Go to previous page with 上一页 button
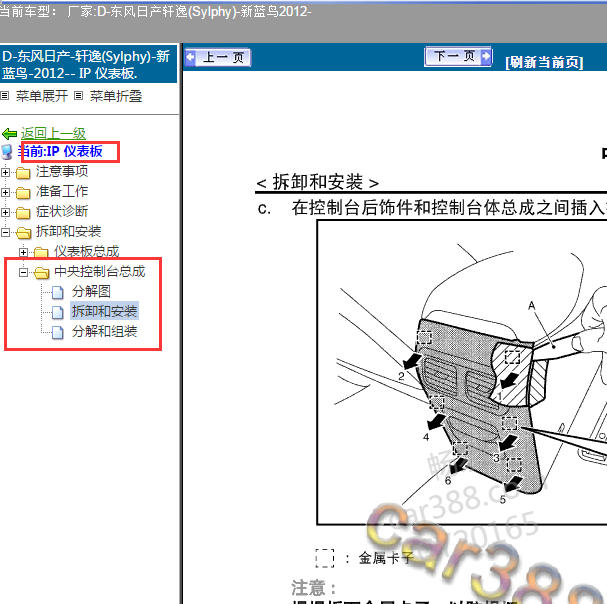Viewport: 607px width, 604px height. click(x=218, y=57)
